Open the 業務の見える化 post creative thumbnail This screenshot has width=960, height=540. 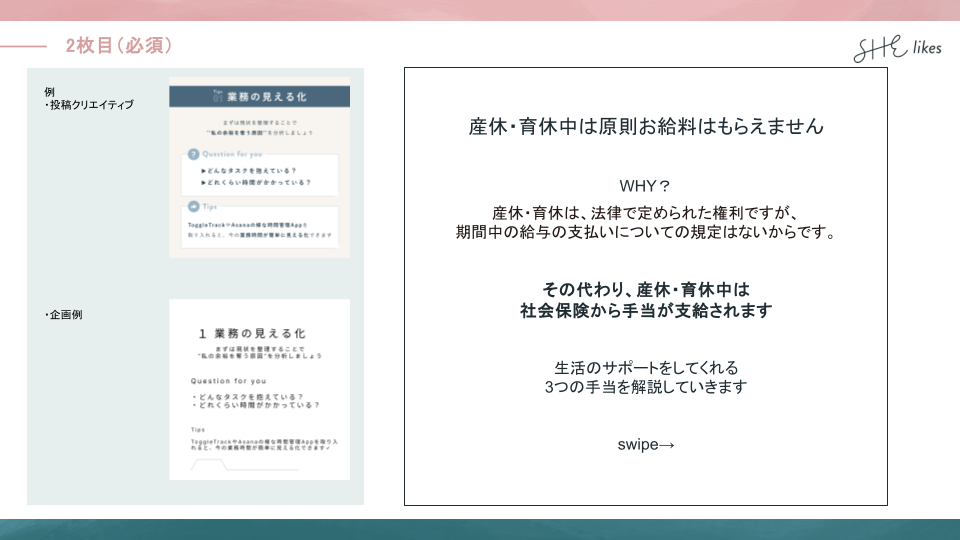coord(260,167)
